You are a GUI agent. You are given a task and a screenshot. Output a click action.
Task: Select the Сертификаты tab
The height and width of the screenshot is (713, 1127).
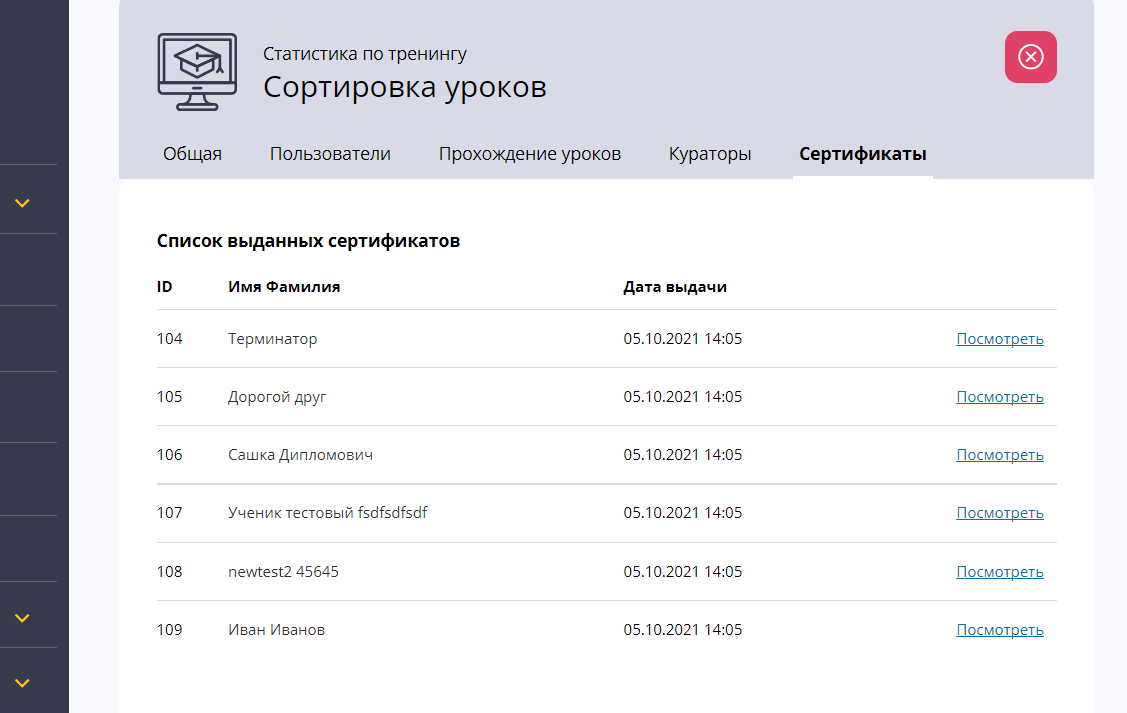[x=862, y=154]
